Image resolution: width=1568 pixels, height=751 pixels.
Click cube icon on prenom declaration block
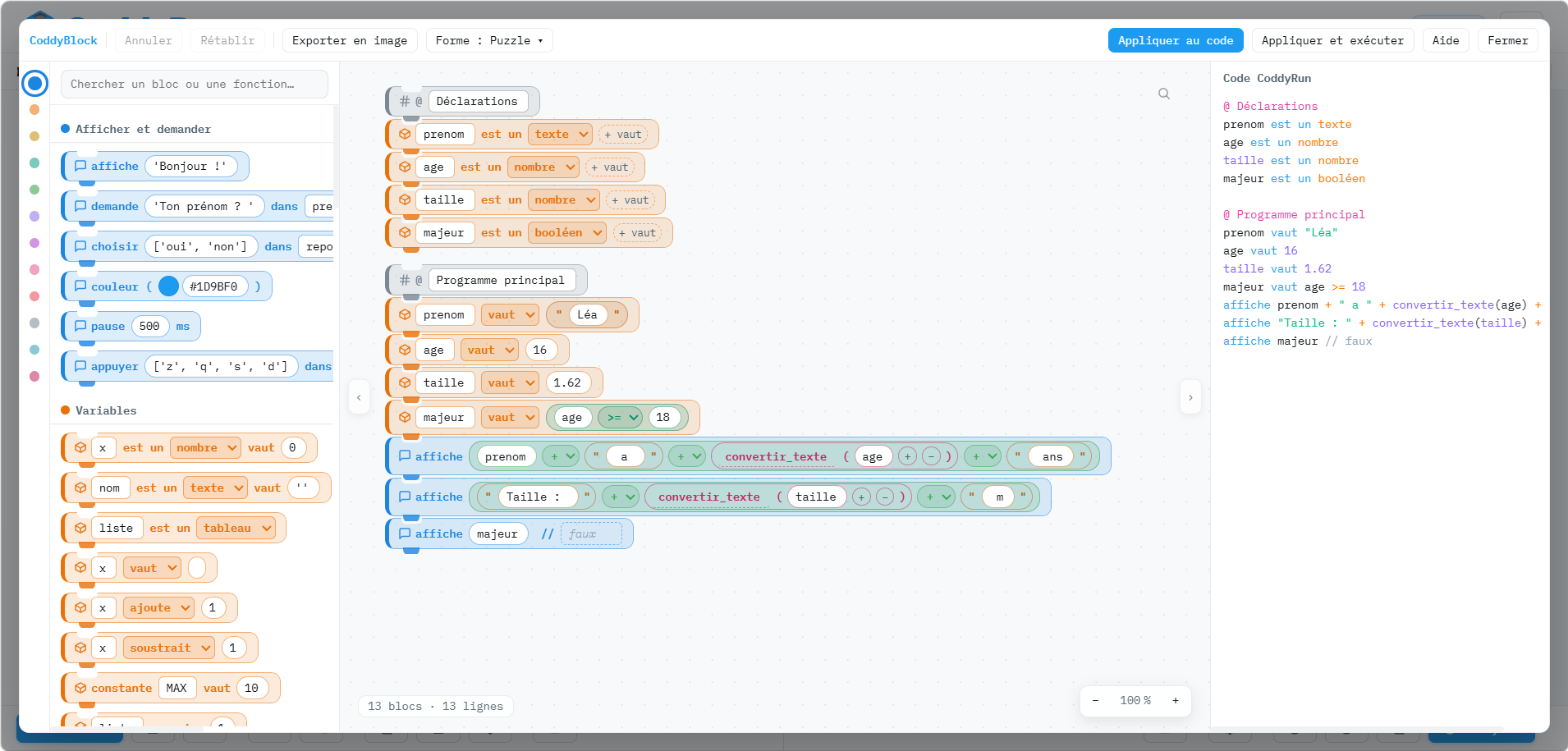point(405,134)
